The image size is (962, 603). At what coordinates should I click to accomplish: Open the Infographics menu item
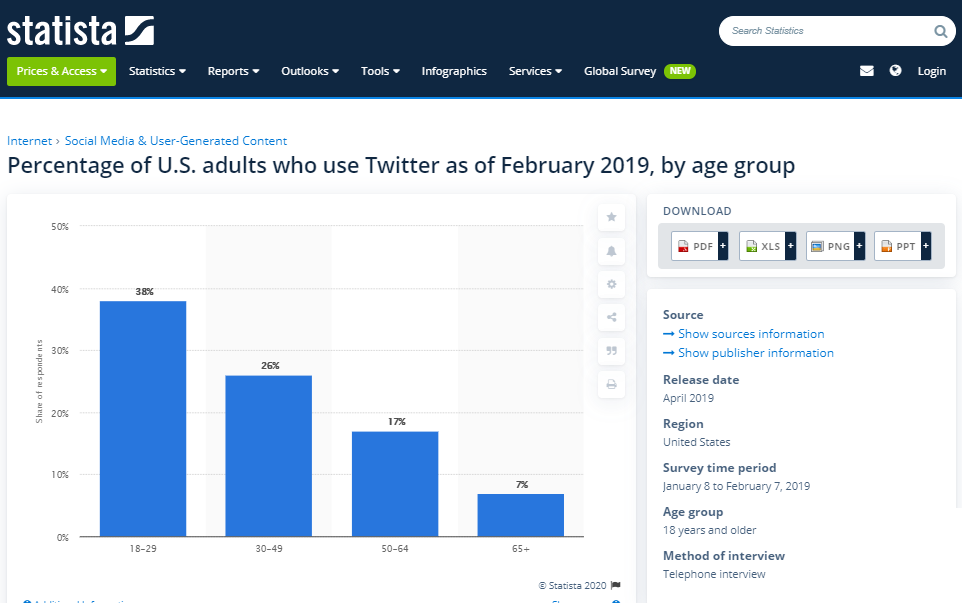click(x=454, y=71)
